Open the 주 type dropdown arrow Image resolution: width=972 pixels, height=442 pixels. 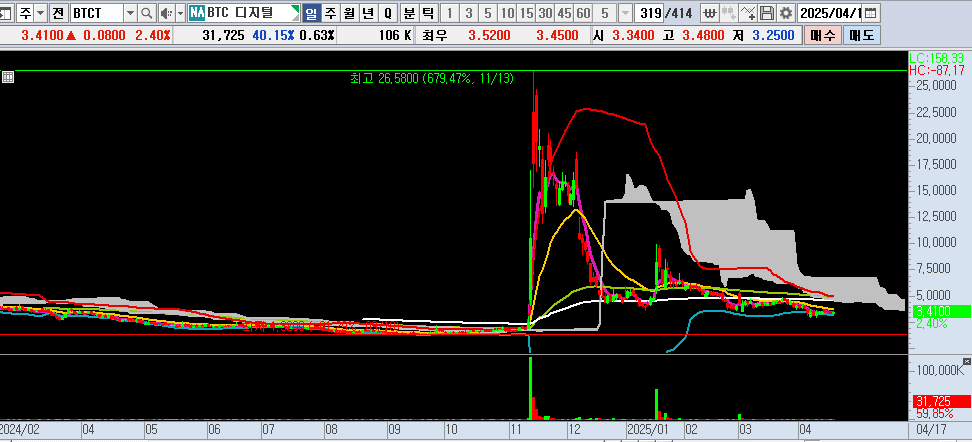pyautogui.click(x=40, y=12)
